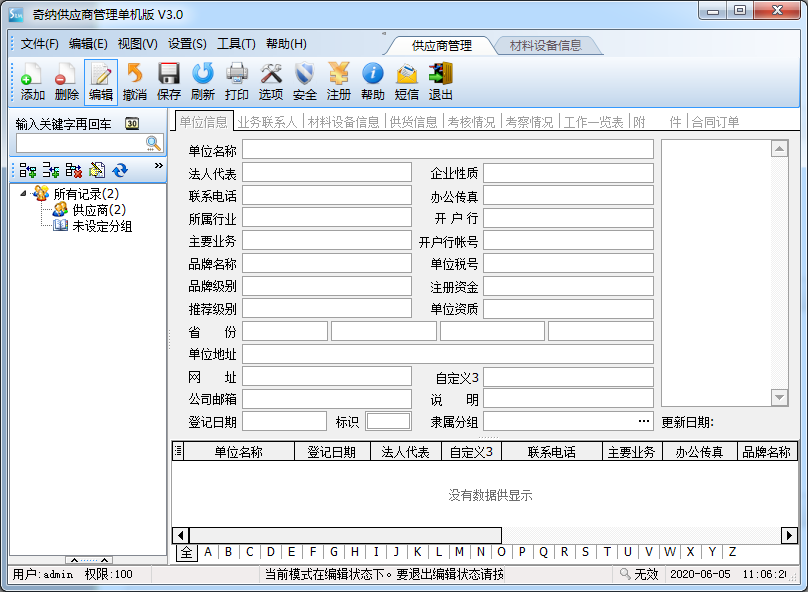Open 选项 (Options) tools icon

(271, 82)
